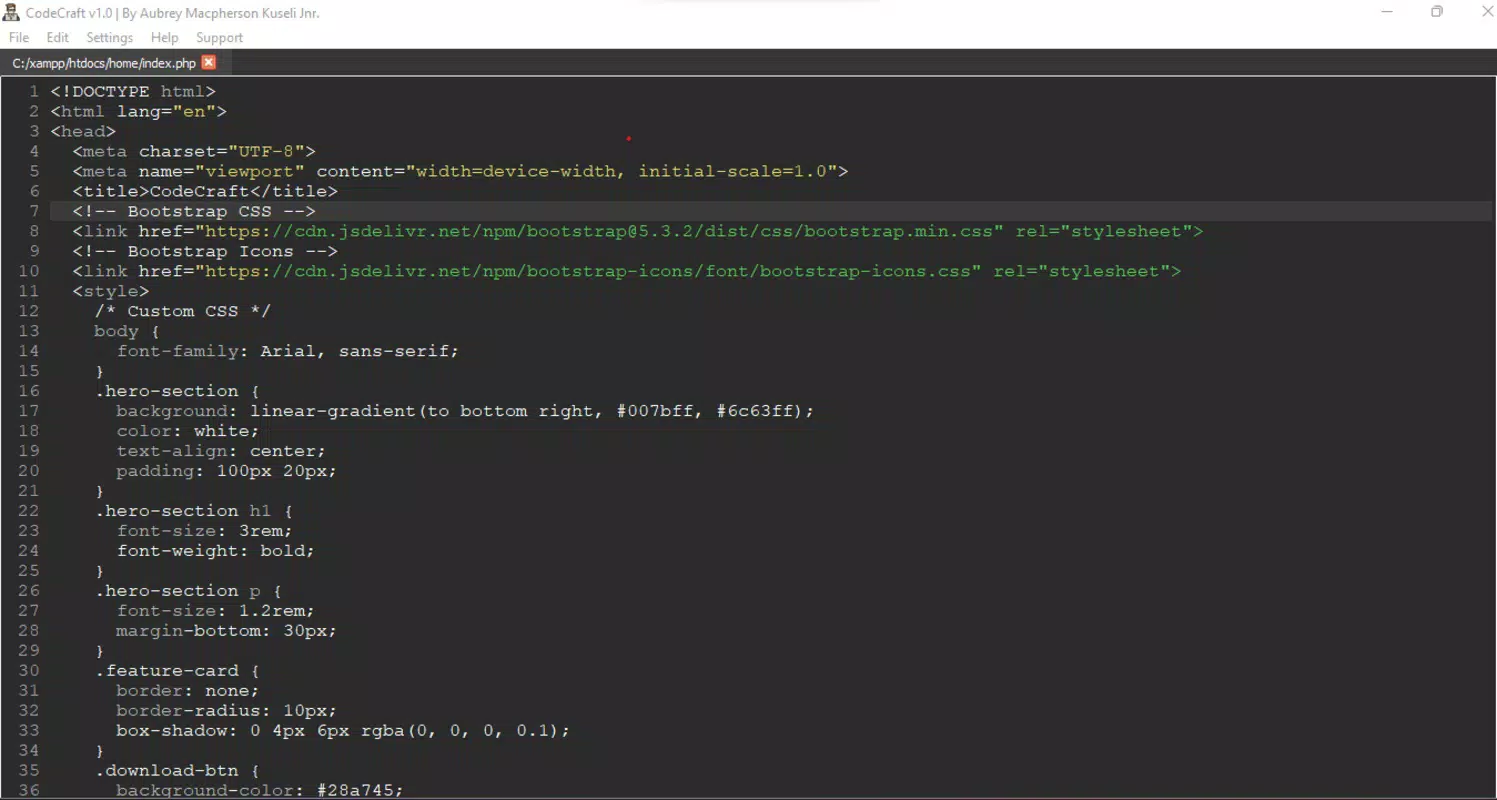Click the <title>CodeCraft</title> line
The width and height of the screenshot is (1497, 800).
tap(205, 191)
